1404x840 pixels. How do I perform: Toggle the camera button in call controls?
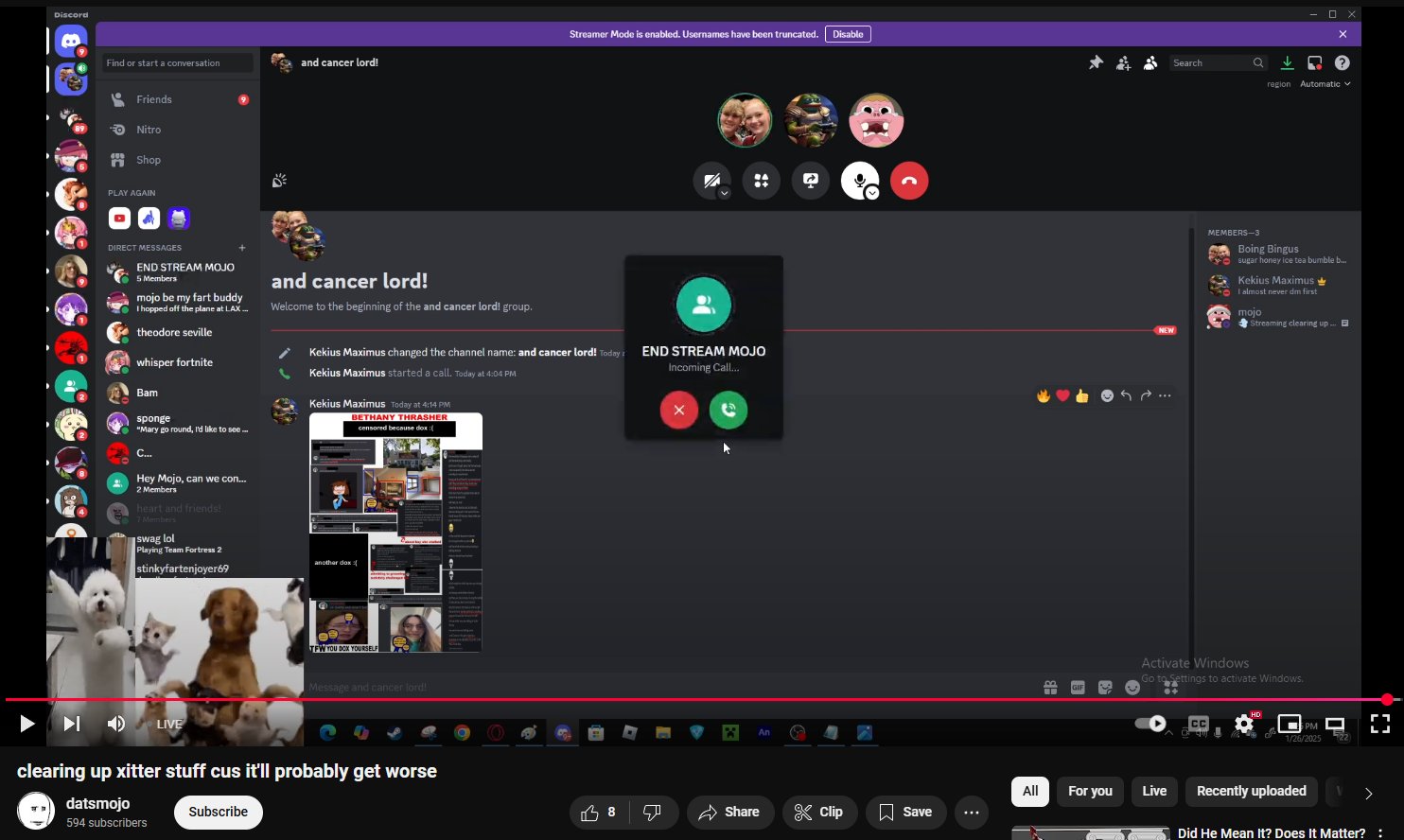711,180
